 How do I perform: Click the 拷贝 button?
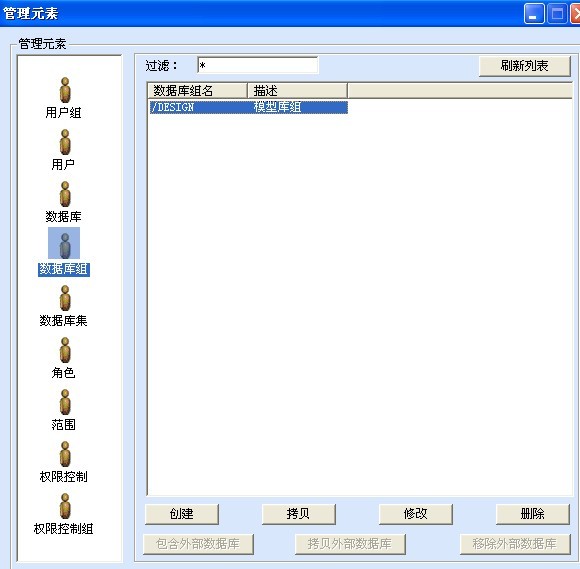pos(299,514)
